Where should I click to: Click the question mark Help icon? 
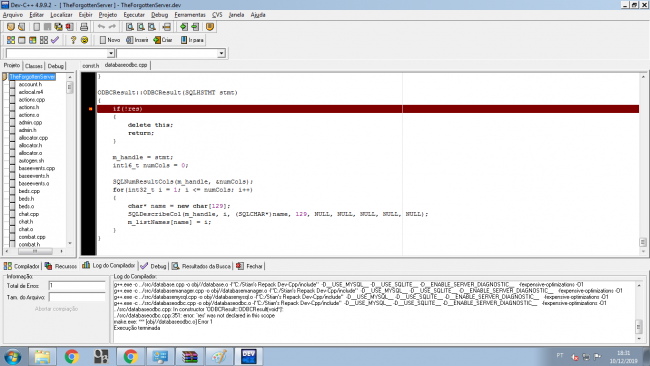[73, 40]
